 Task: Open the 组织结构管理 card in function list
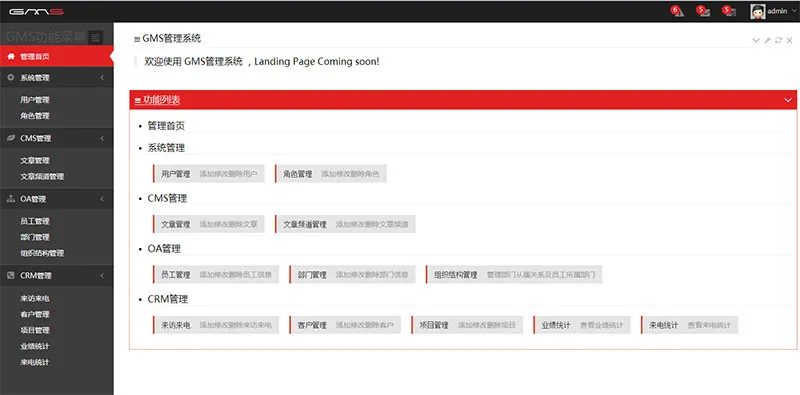[514, 275]
